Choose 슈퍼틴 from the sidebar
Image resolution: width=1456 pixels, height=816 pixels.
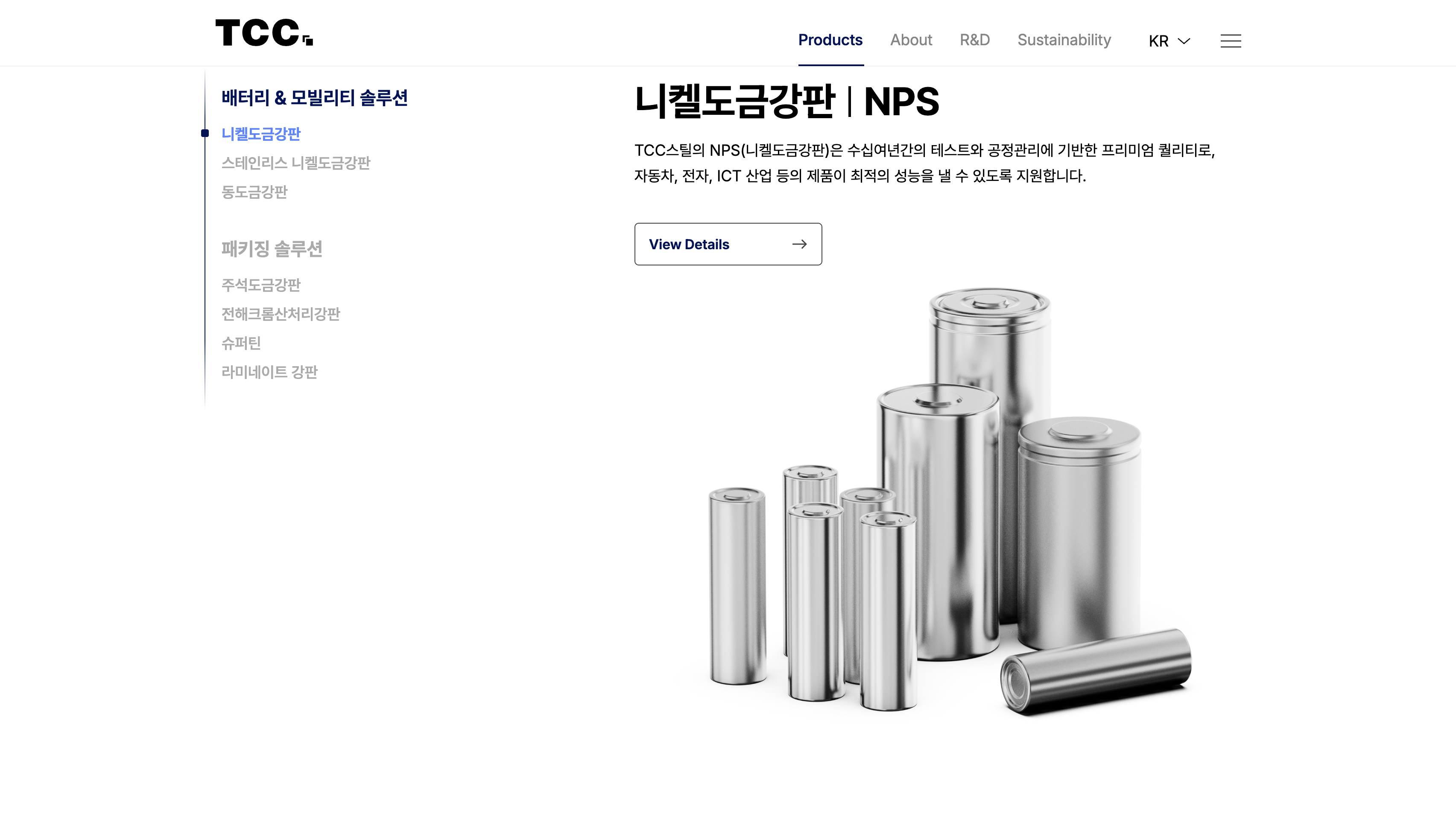pyautogui.click(x=241, y=343)
